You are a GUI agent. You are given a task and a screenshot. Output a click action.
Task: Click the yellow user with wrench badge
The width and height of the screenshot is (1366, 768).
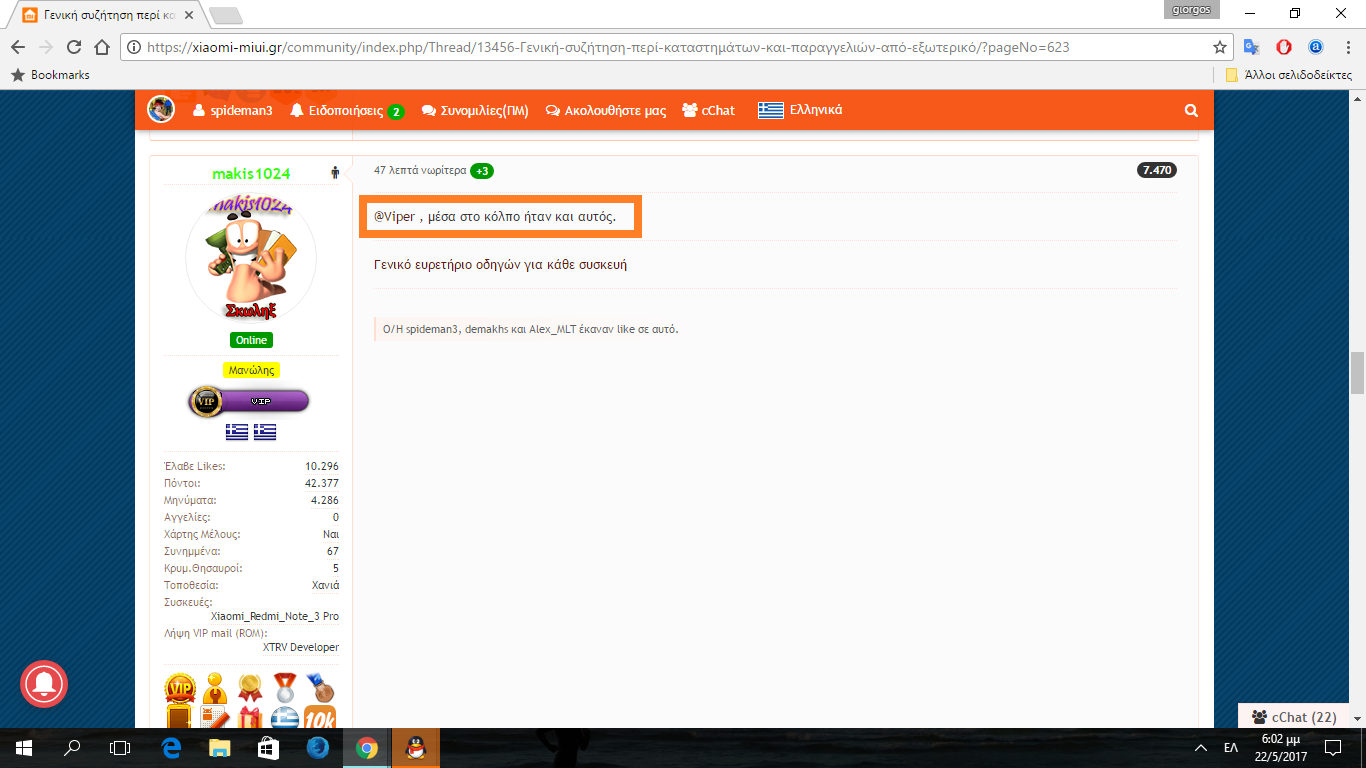tap(215, 687)
